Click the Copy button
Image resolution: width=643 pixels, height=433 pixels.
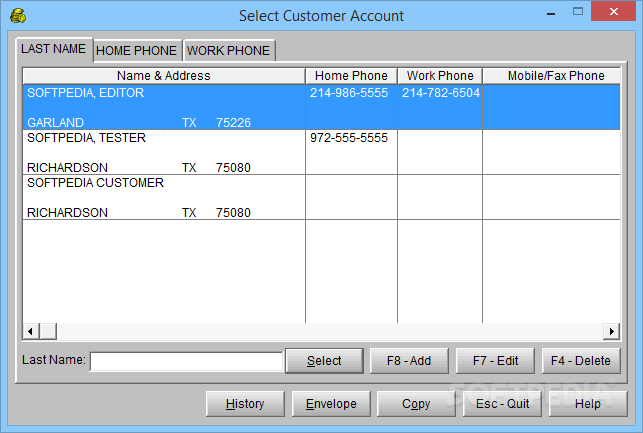tap(416, 404)
